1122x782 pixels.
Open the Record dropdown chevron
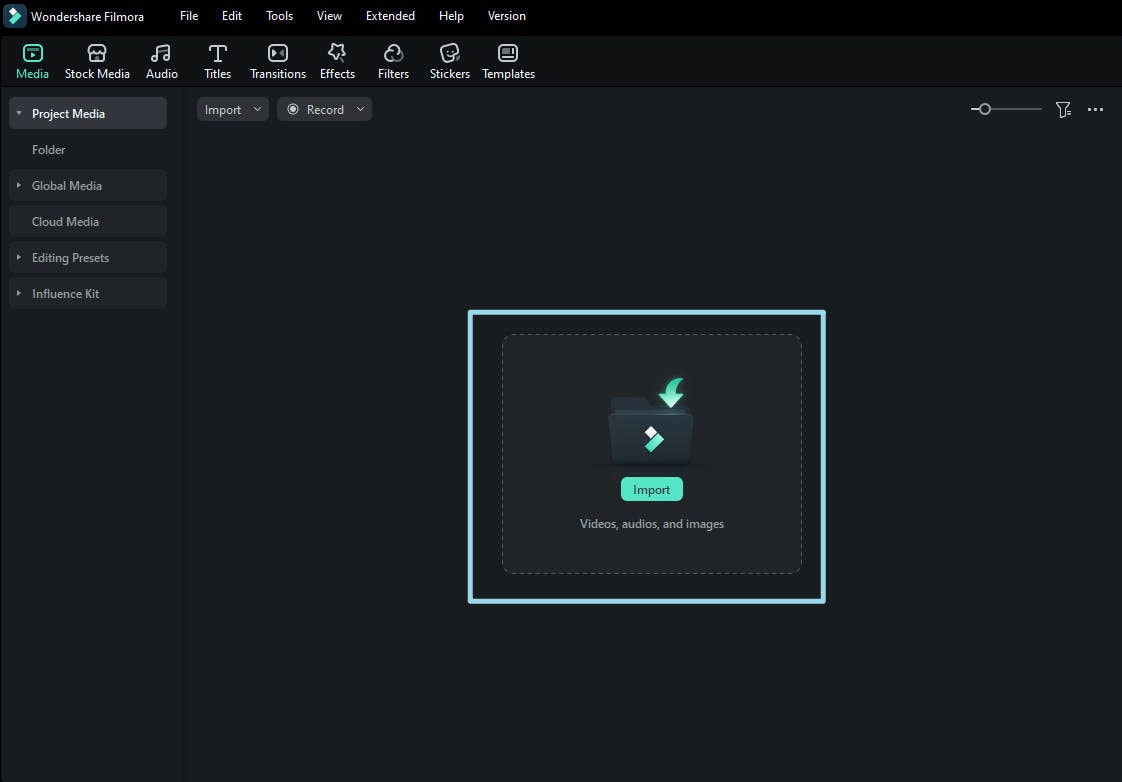(x=360, y=109)
